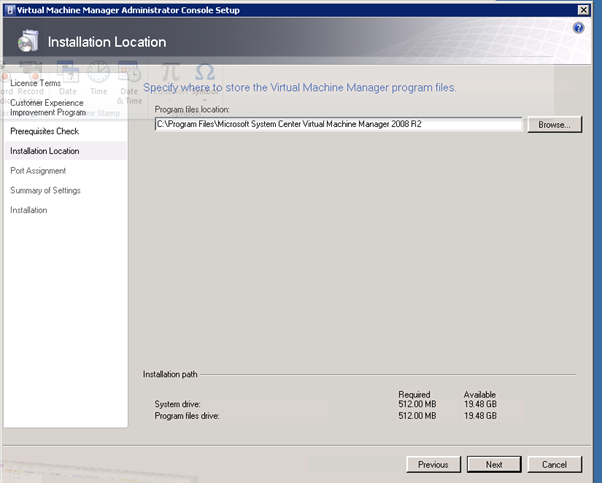The image size is (602, 483).
Task: Select the Prerequisites Check step
Action: pos(45,131)
